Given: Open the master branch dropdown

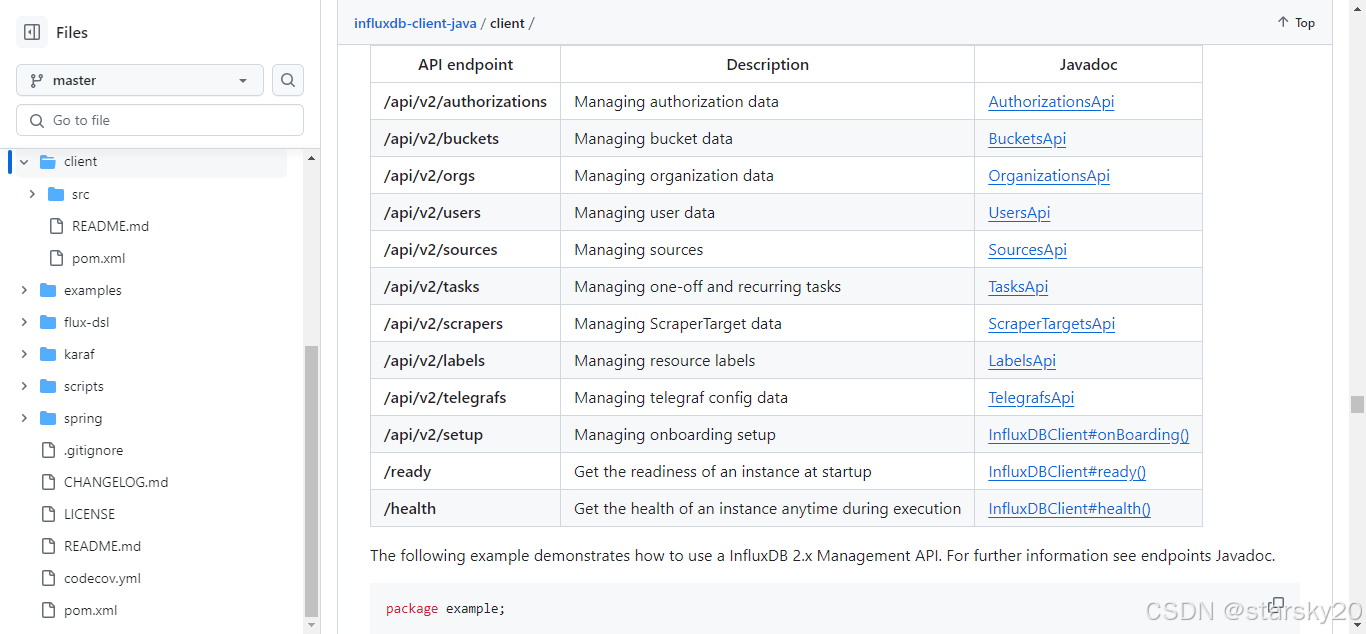Looking at the screenshot, I should (139, 80).
